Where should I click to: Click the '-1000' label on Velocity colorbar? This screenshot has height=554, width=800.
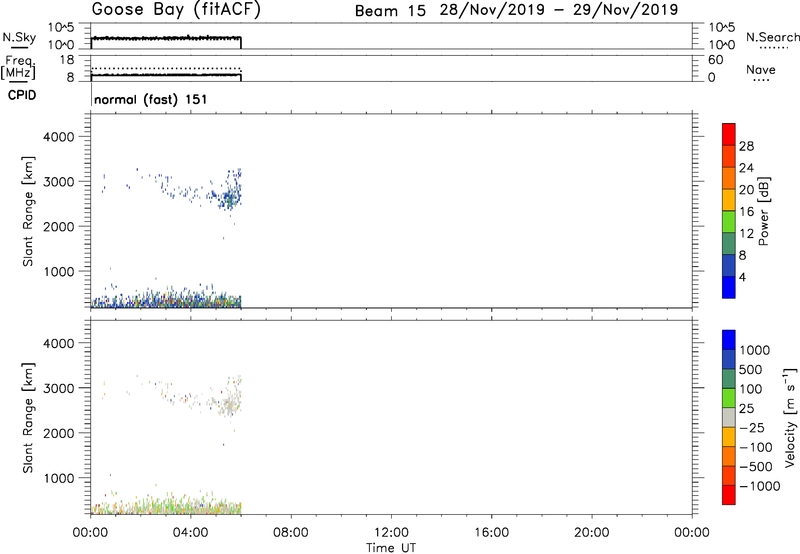(760, 486)
